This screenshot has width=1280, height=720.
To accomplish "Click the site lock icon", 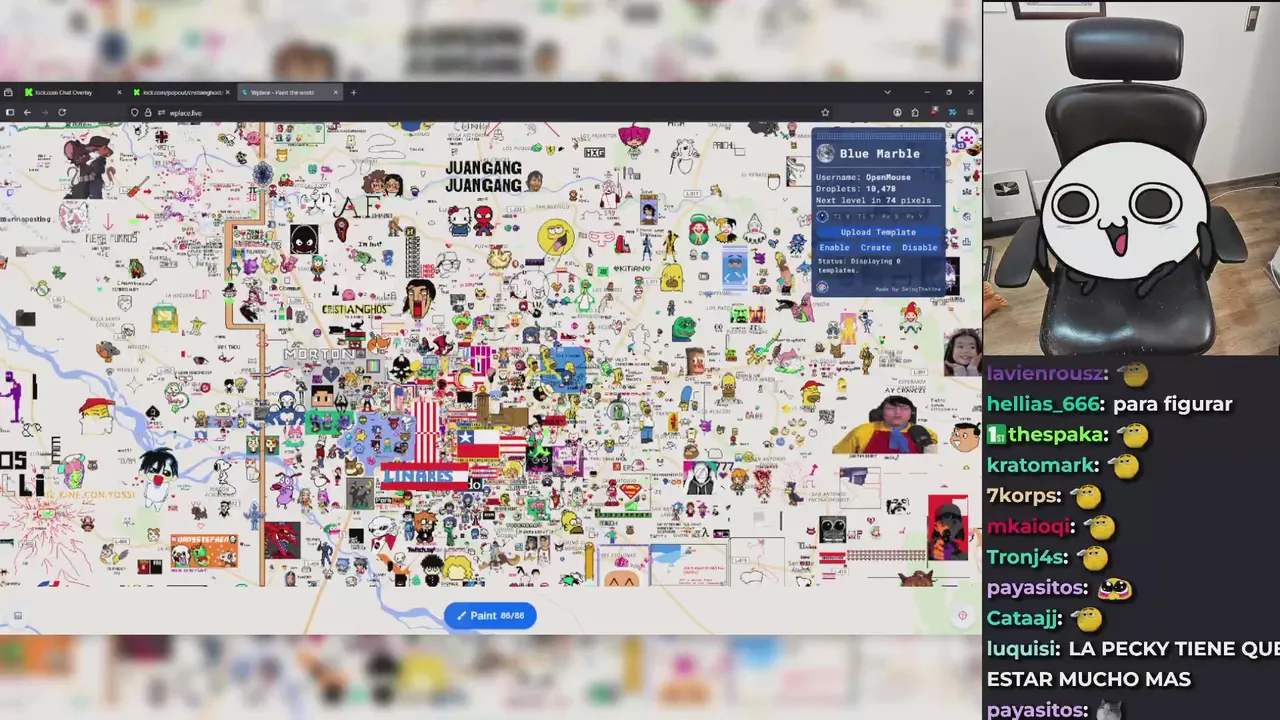I will point(148,112).
